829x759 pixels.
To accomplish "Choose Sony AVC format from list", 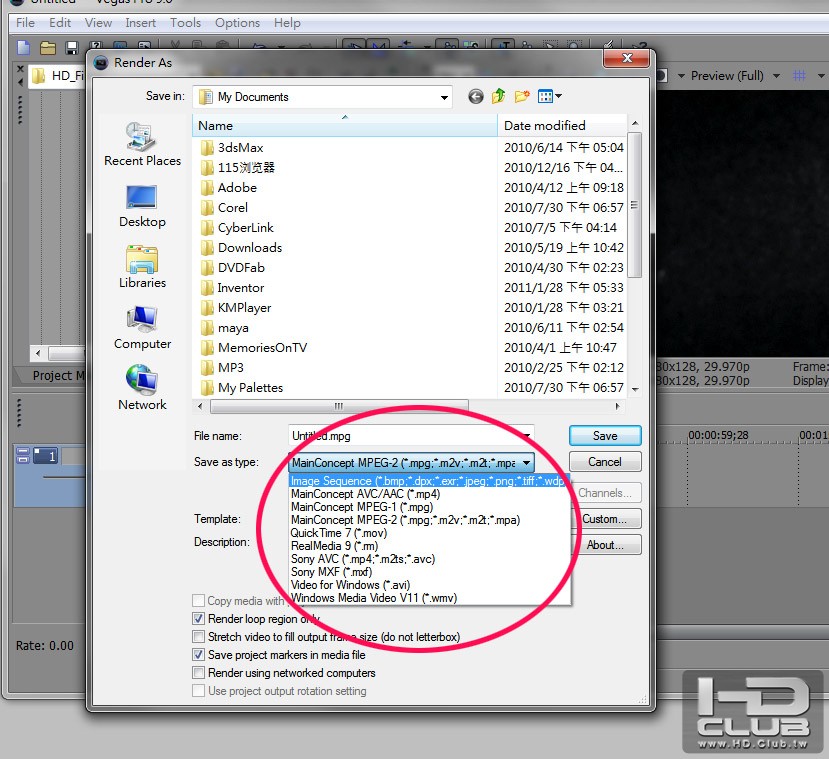I will pos(429,559).
